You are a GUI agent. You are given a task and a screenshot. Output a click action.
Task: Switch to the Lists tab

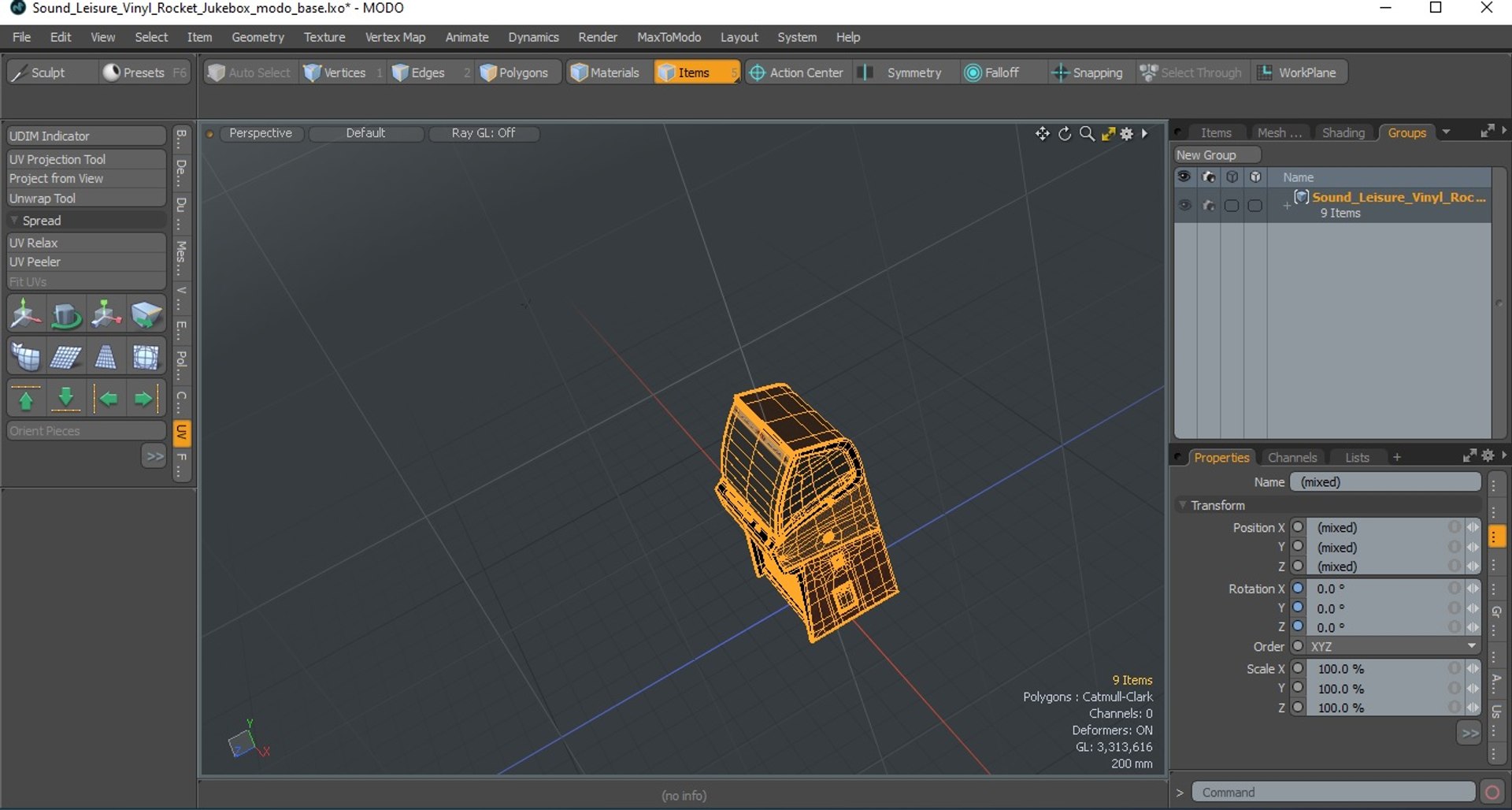(x=1357, y=457)
